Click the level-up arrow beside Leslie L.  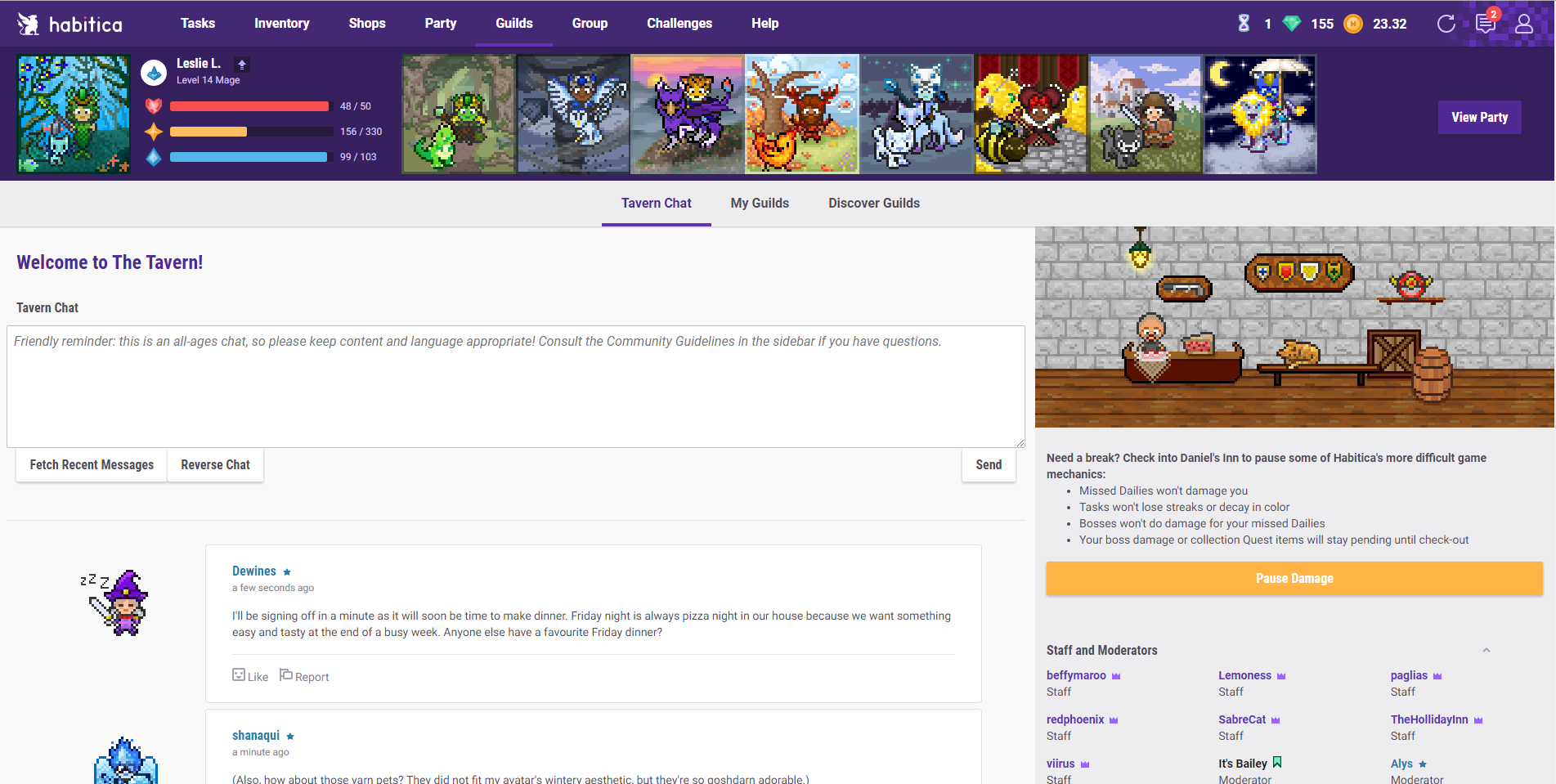(x=242, y=64)
